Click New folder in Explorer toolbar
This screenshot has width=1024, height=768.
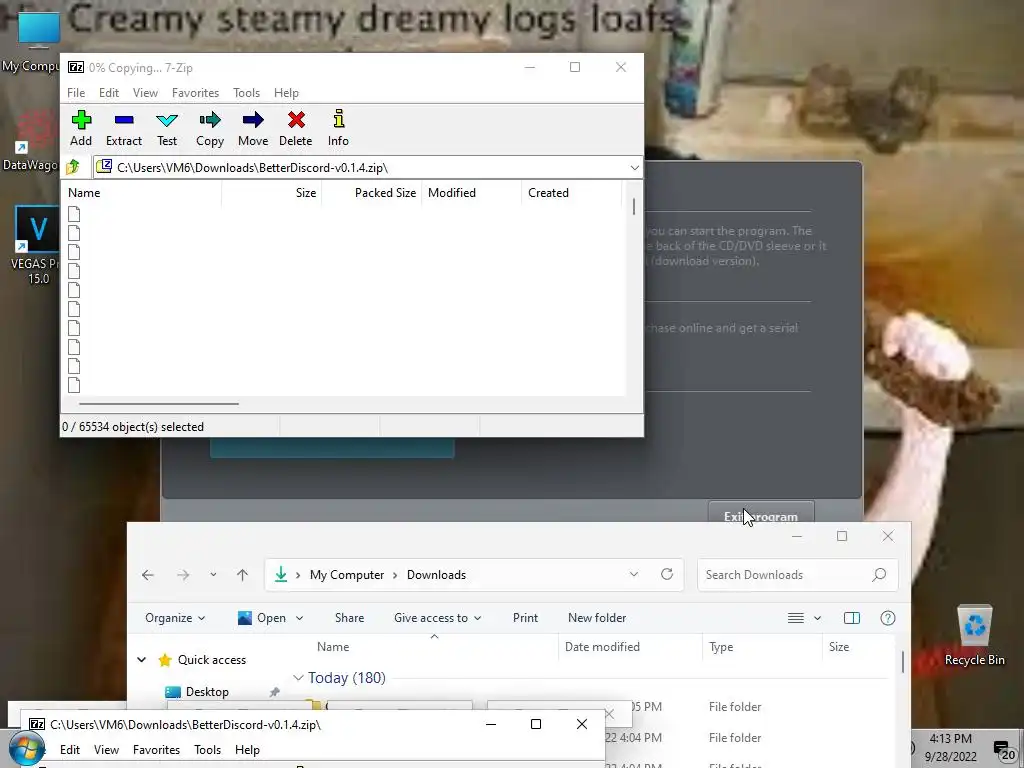point(597,618)
